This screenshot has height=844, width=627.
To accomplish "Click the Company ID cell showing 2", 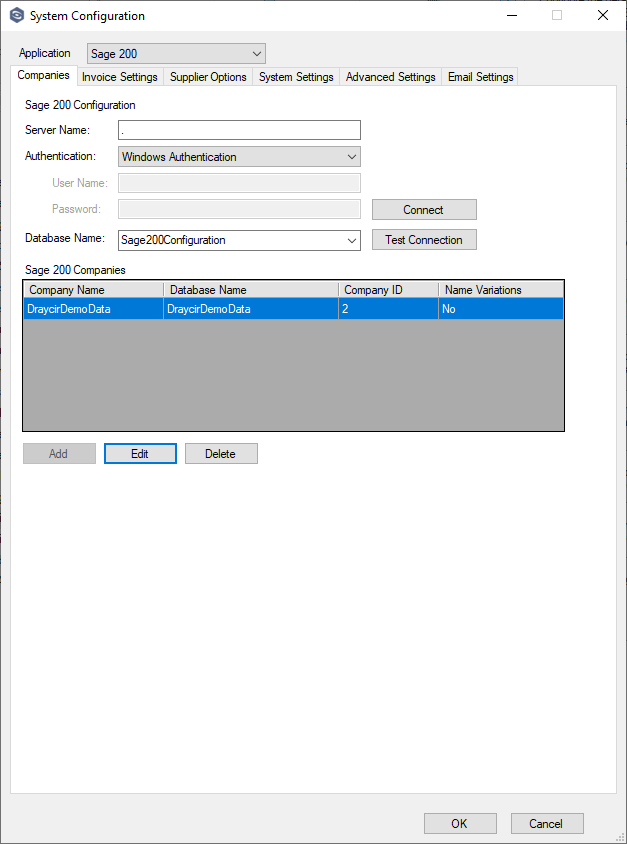I will point(389,309).
